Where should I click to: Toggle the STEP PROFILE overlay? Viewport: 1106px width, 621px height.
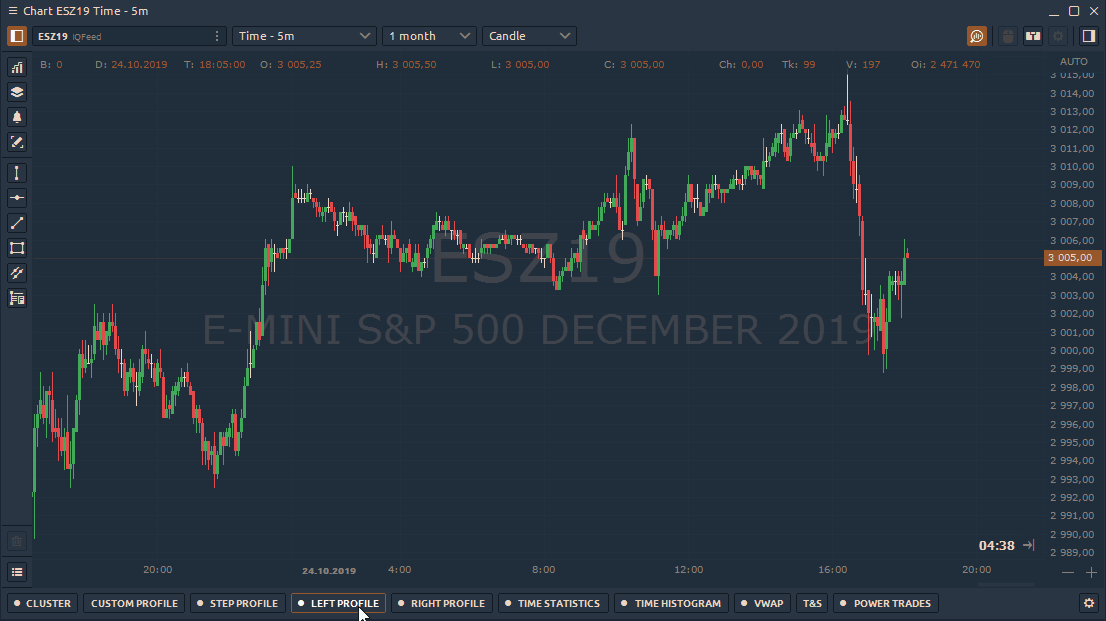pos(238,603)
